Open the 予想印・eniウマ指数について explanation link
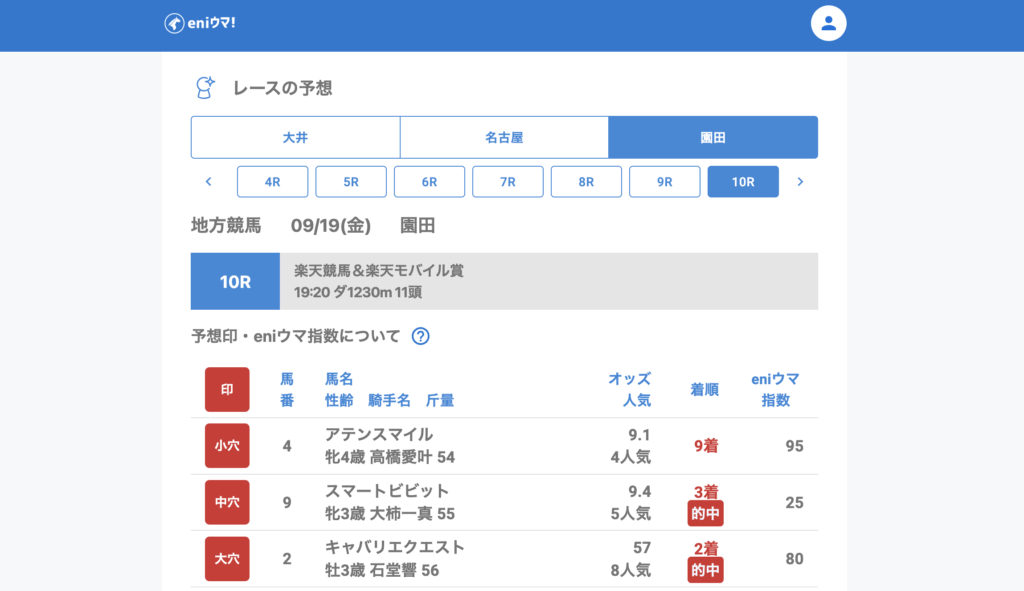Image resolution: width=1024 pixels, height=591 pixels. click(x=295, y=336)
